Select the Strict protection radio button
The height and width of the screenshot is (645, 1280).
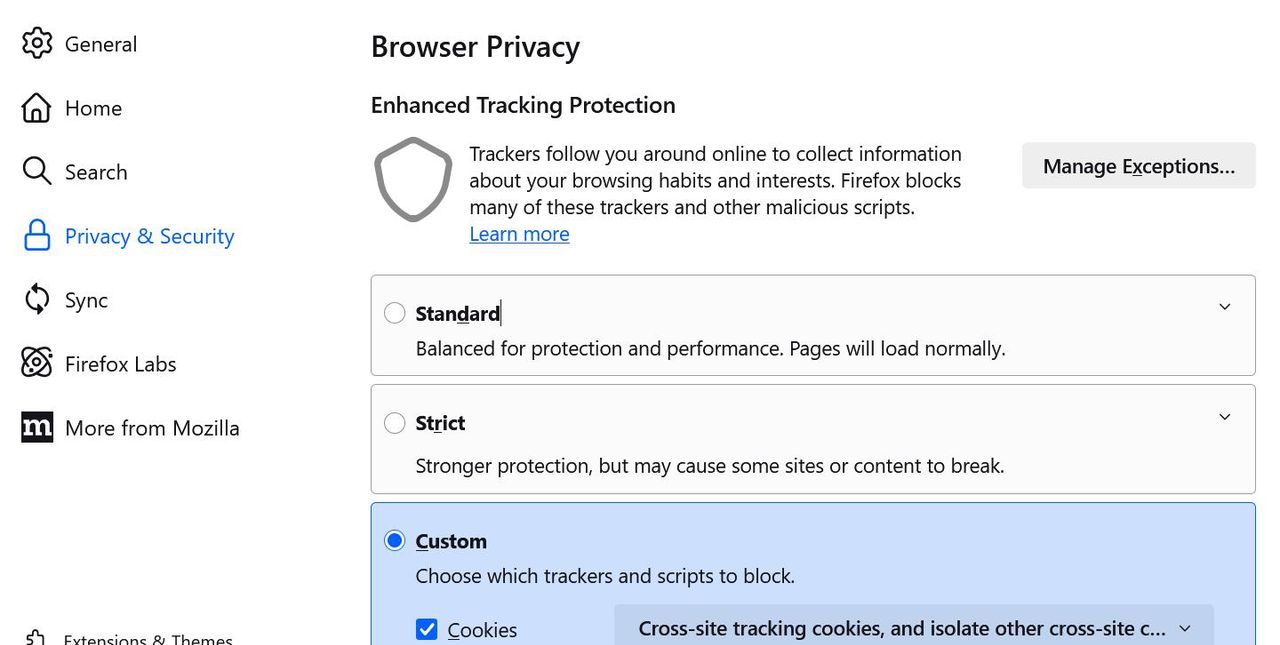pos(395,423)
